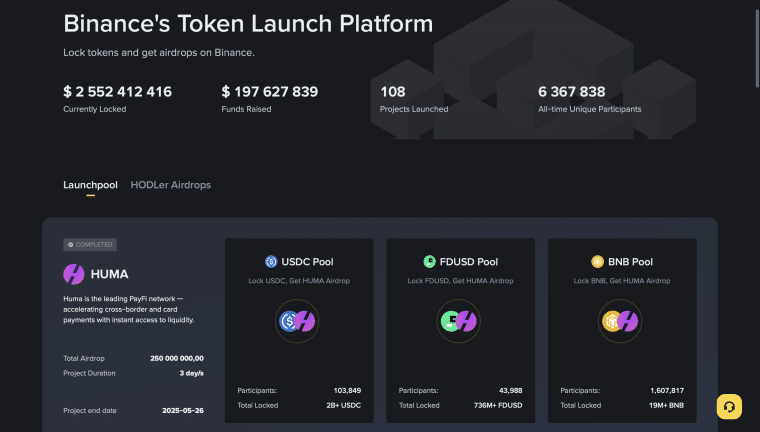The width and height of the screenshot is (760, 432).
Task: Switch to the HODLer Airdrops tab
Action: [x=171, y=185]
